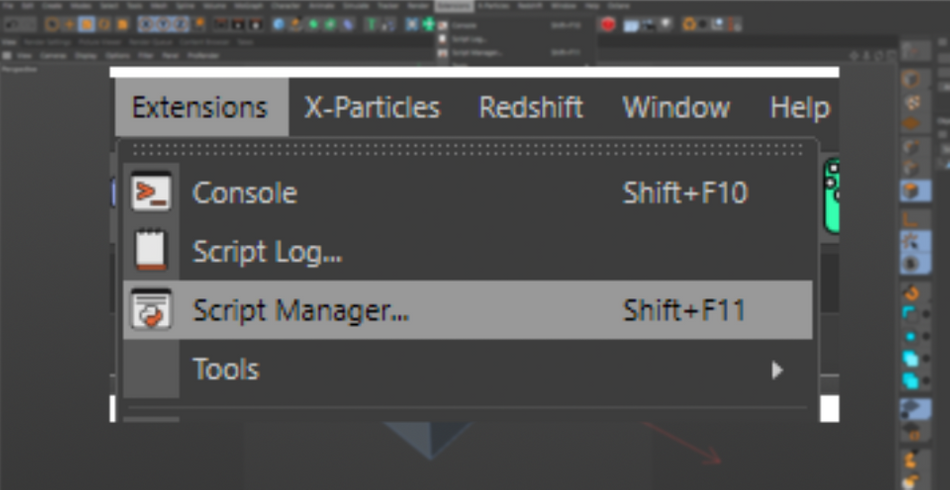Open Console entry in the enlarged menu
Screen dimensions: 950x490
[467, 193]
